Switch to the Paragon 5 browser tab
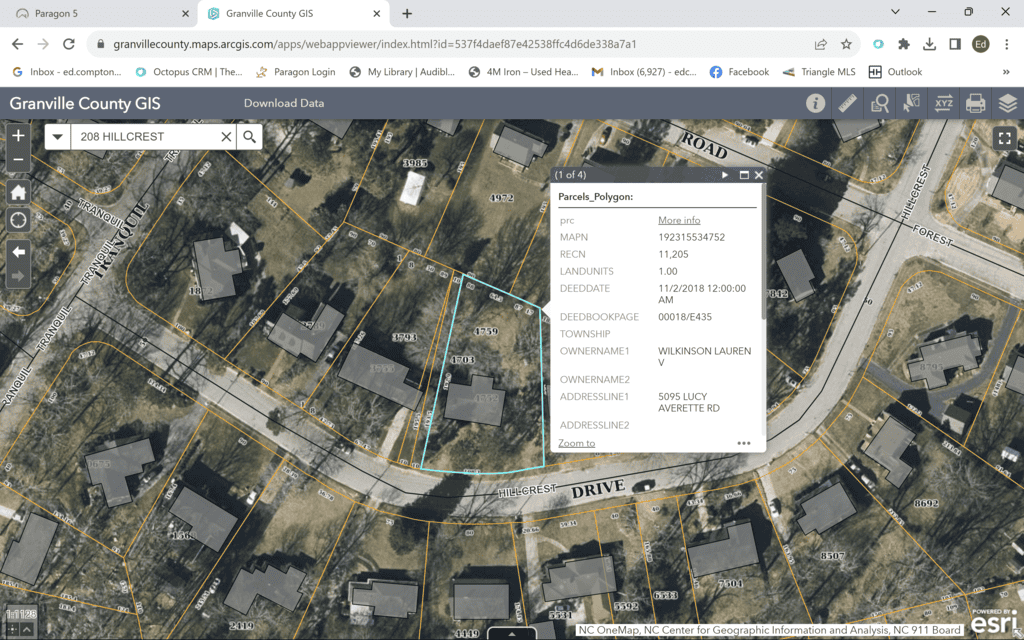Screen dimensions: 1024x640 coord(98,14)
